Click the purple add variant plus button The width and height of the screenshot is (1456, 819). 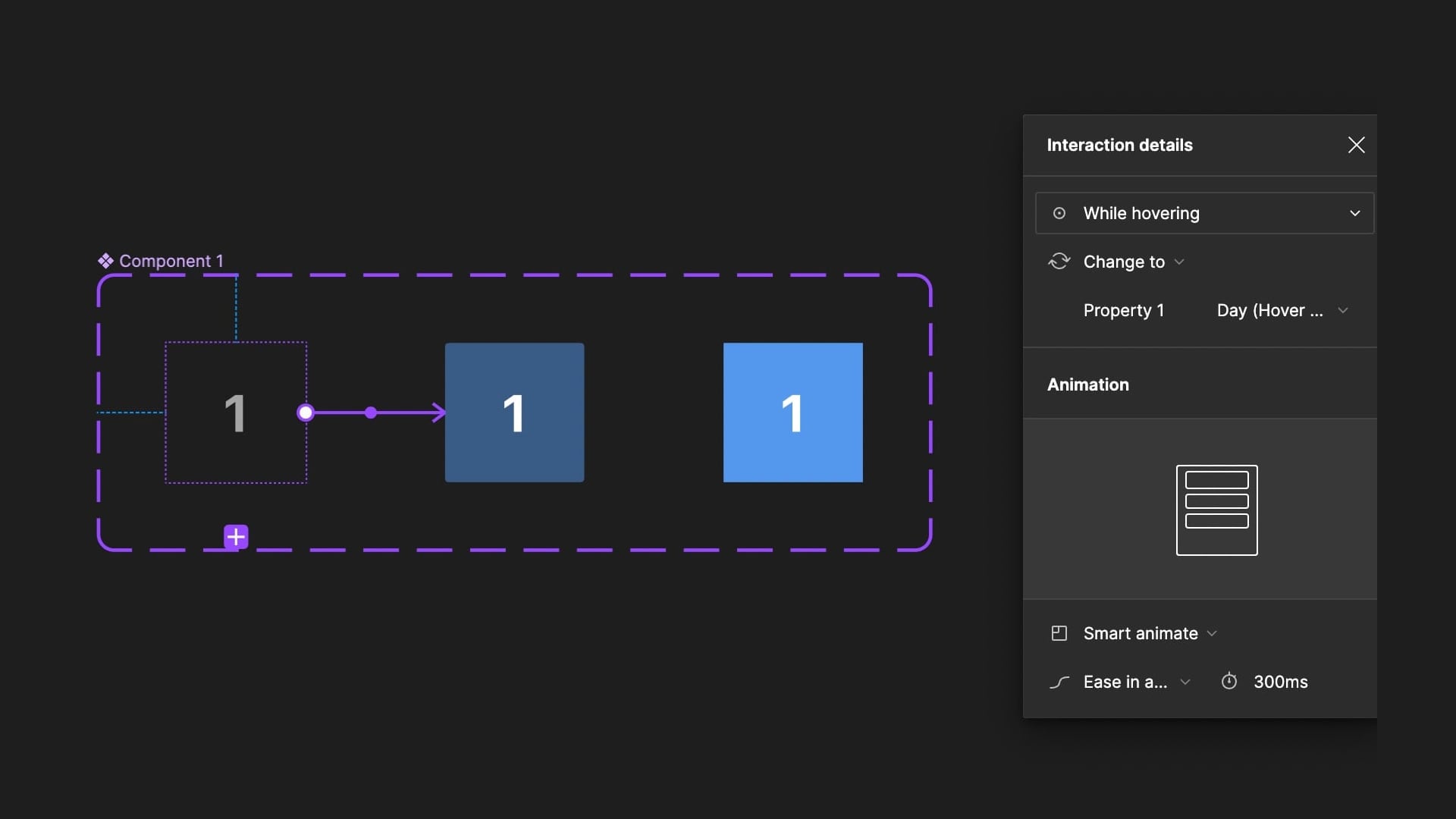pos(236,537)
